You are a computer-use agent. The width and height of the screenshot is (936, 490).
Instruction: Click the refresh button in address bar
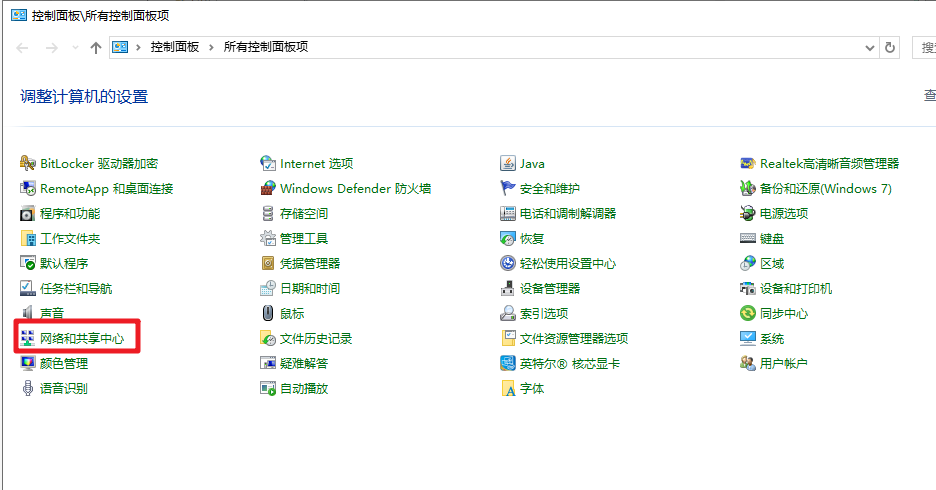click(890, 48)
